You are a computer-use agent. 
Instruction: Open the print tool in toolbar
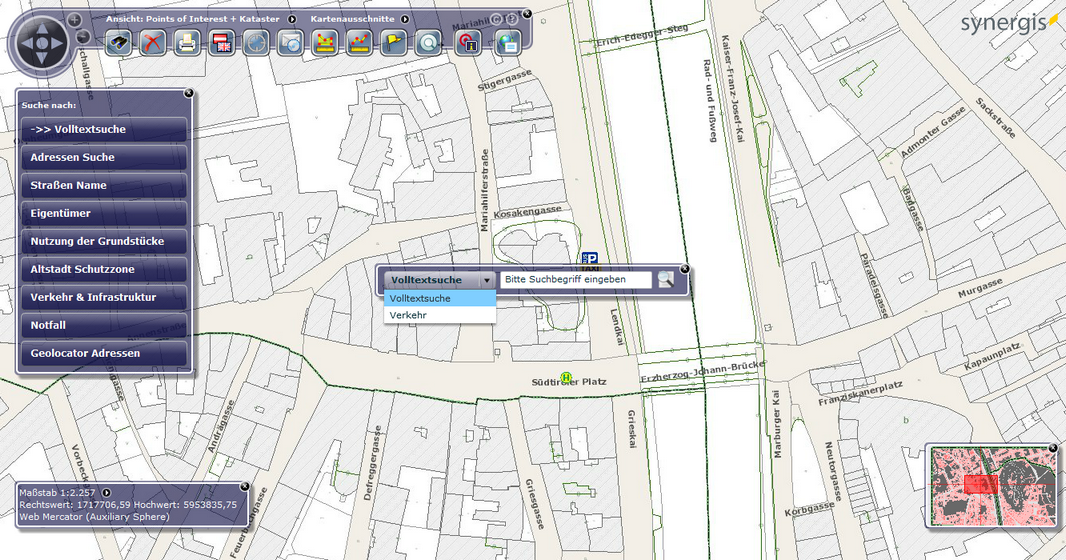click(187, 43)
